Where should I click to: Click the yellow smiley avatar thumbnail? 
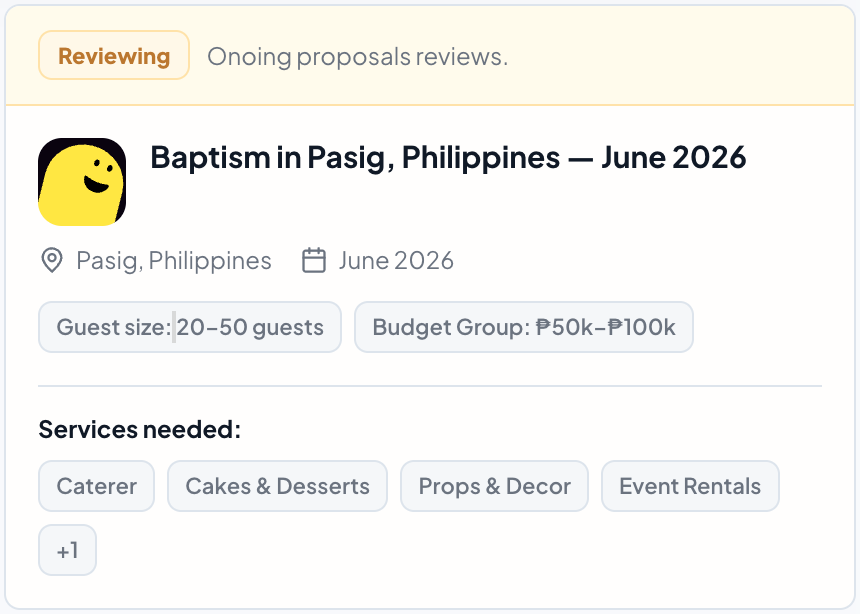(82, 182)
